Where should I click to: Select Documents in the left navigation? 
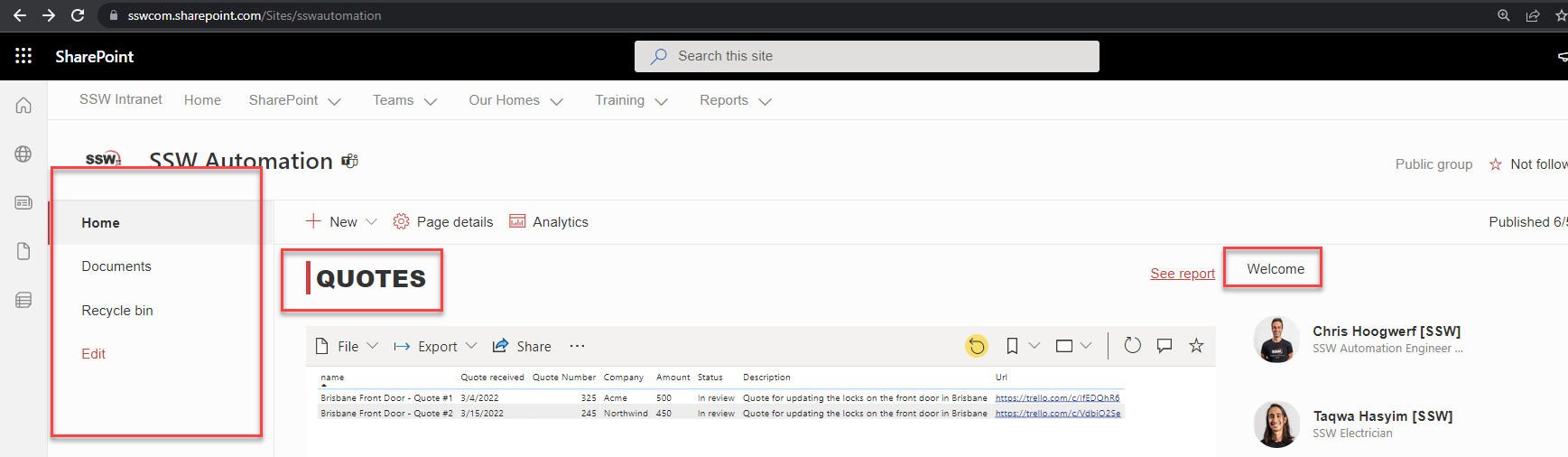click(116, 266)
